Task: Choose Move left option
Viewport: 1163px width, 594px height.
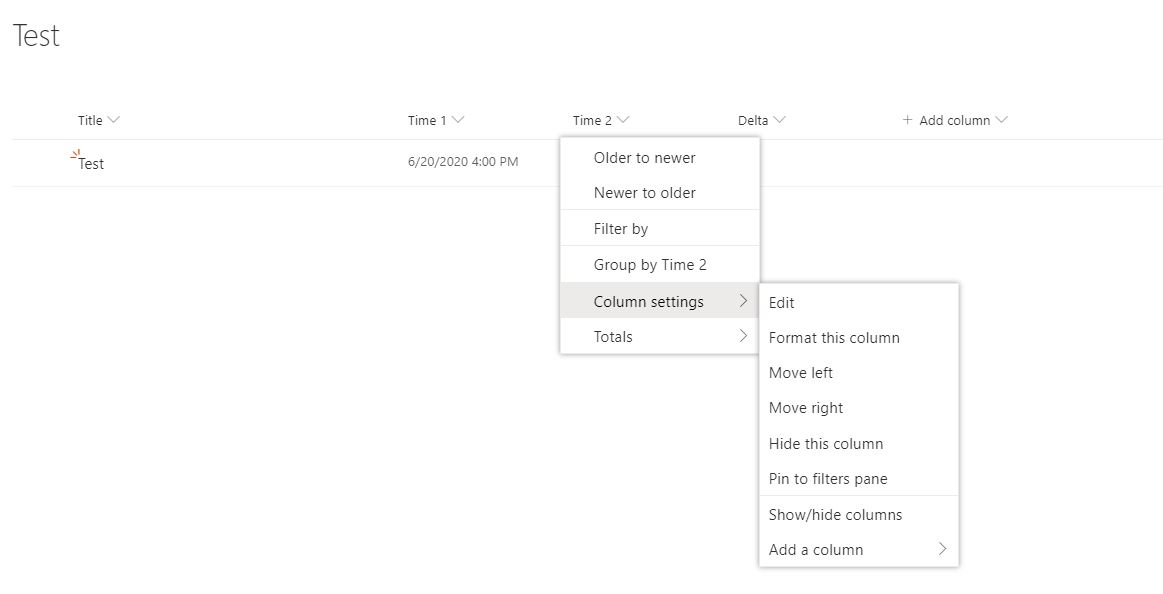Action: tap(800, 373)
